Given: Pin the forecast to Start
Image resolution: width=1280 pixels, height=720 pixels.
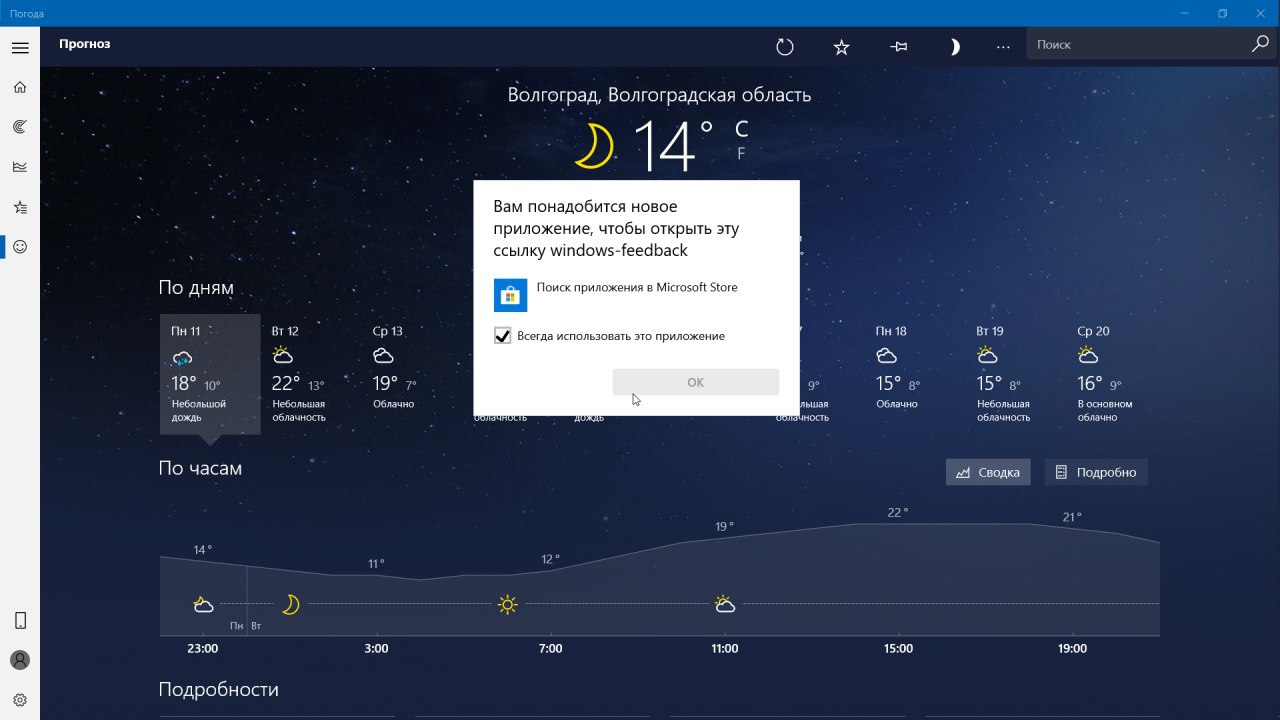Looking at the screenshot, I should [x=899, y=46].
